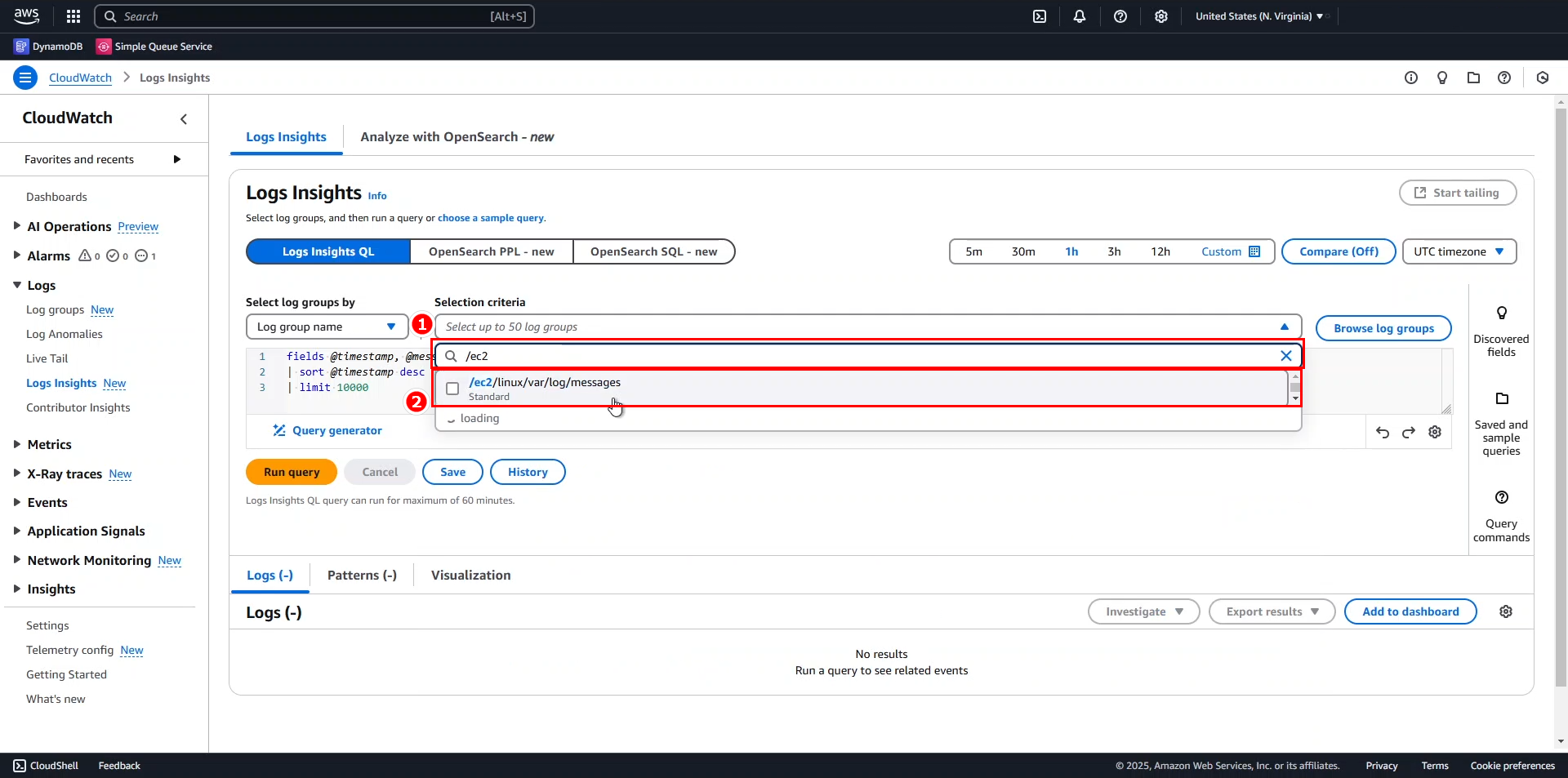Click the redo arrow in query editor
1568x778 pixels.
[1409, 433]
